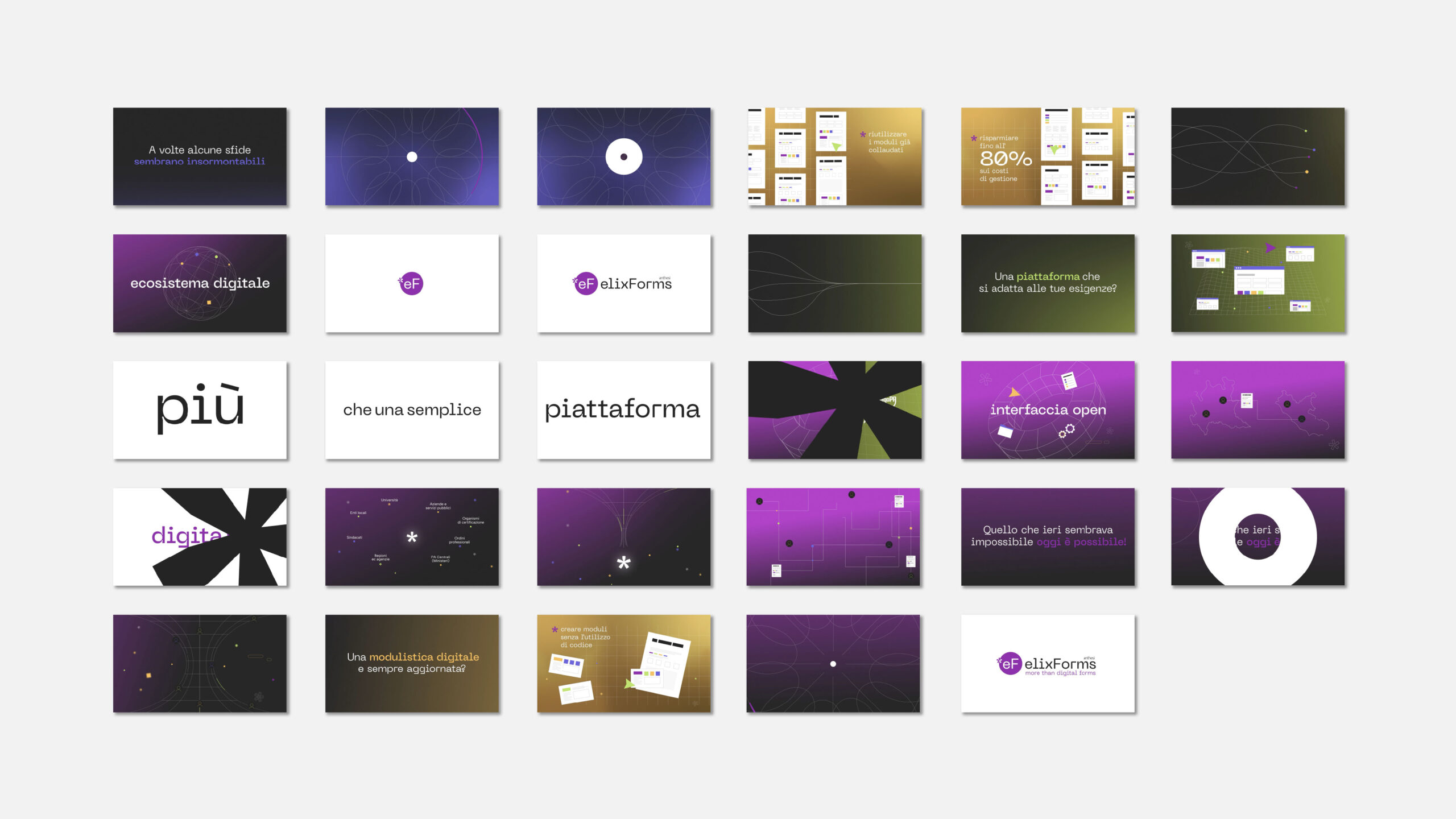The image size is (1456, 819).
Task: Select the 'piattaforma' white frame
Action: pyautogui.click(x=623, y=409)
